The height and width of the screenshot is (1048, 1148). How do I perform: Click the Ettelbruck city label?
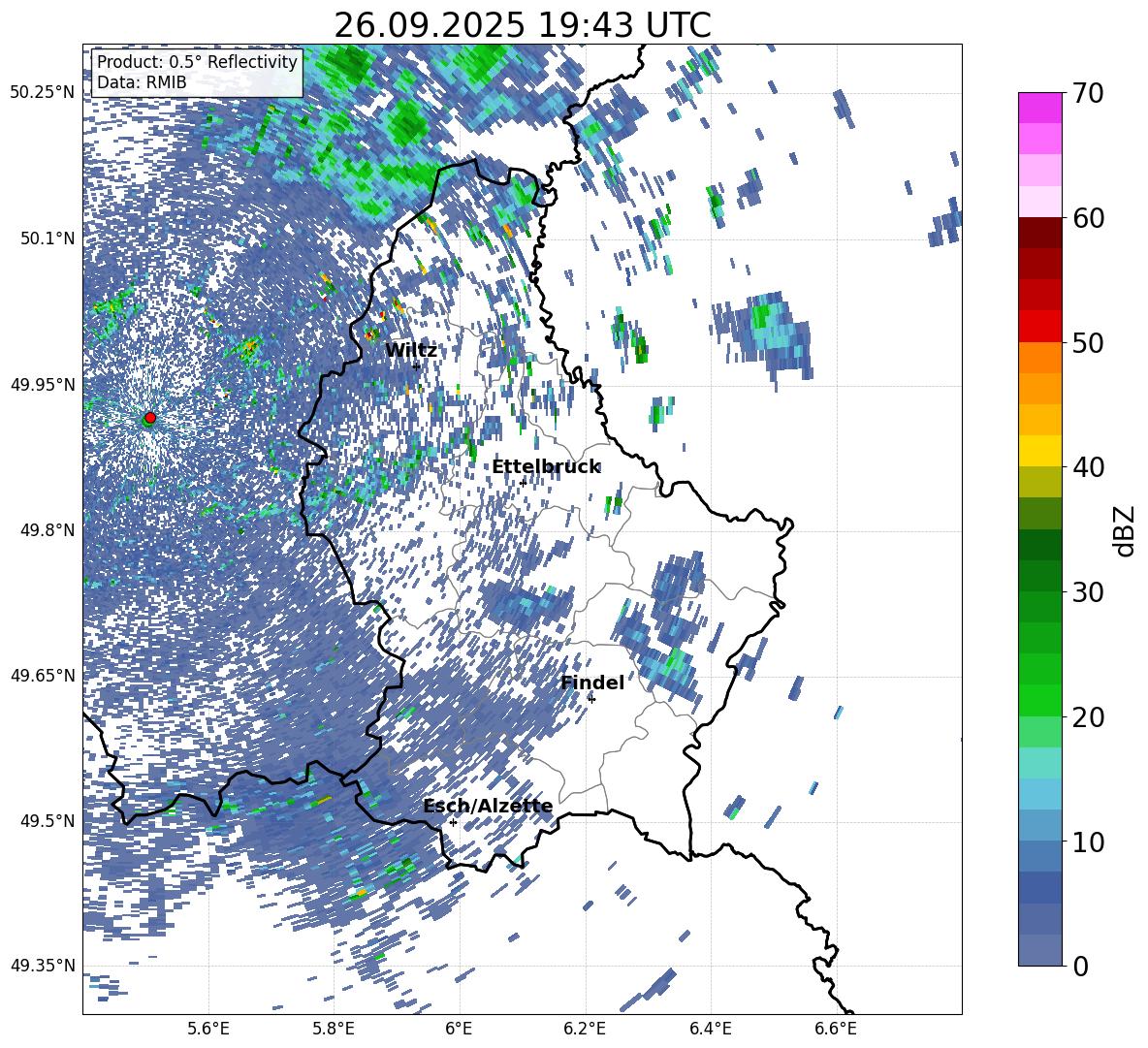[546, 467]
